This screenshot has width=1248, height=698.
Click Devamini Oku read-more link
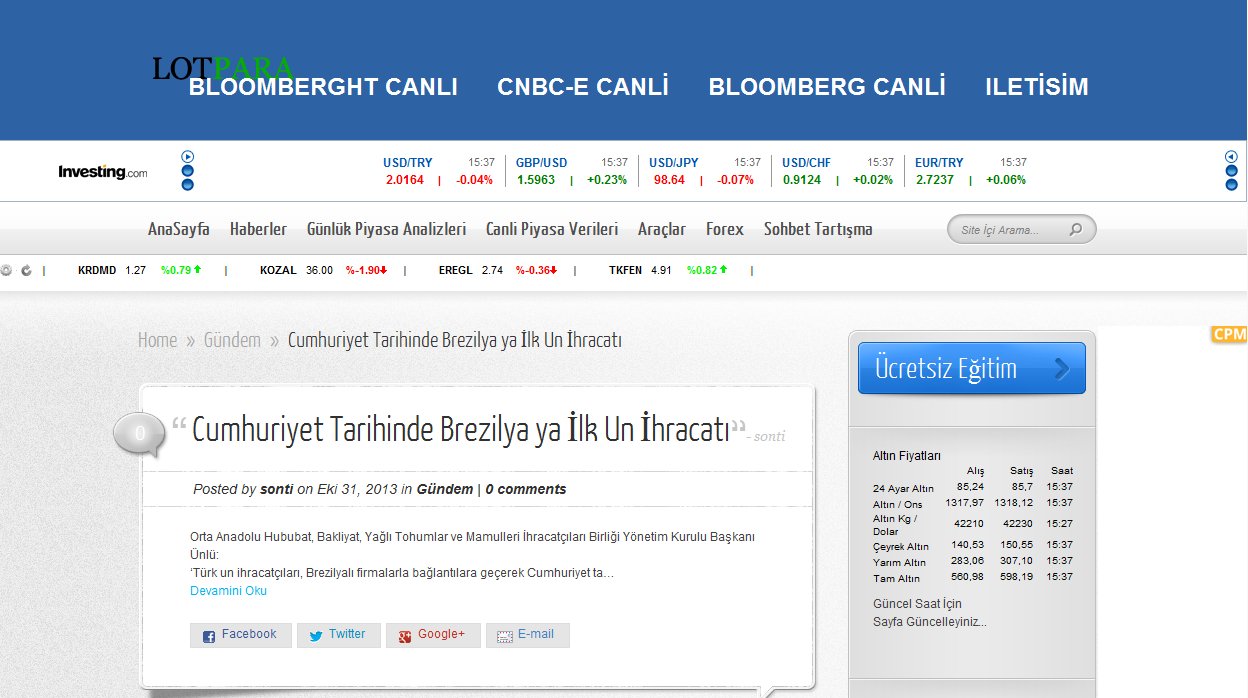click(228, 591)
